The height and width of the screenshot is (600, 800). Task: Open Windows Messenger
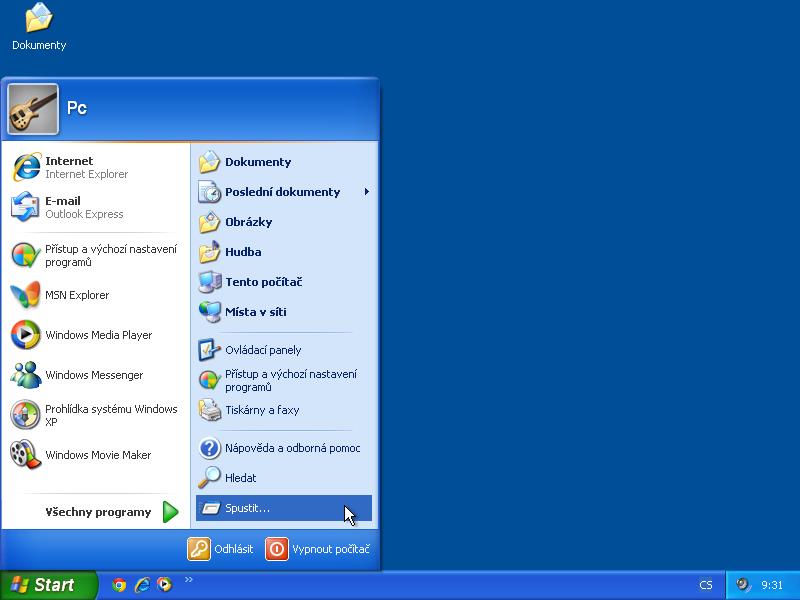pyautogui.click(x=95, y=375)
